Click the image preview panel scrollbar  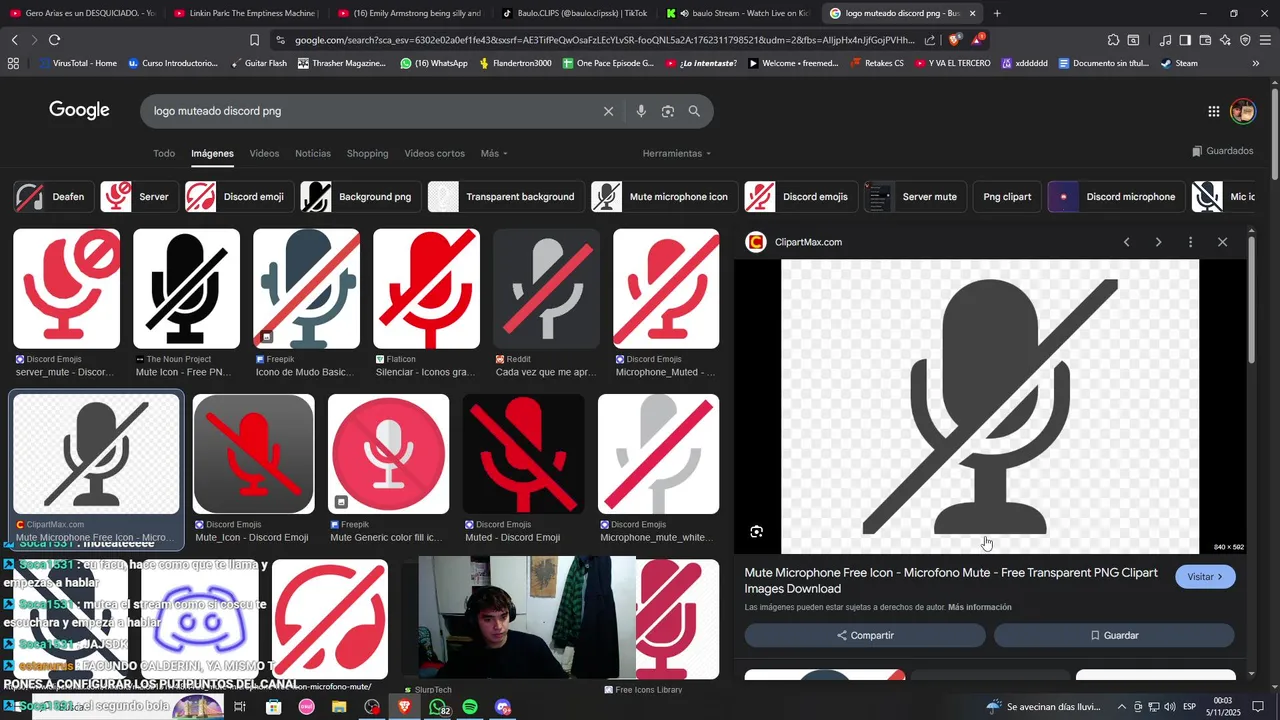(1251, 300)
